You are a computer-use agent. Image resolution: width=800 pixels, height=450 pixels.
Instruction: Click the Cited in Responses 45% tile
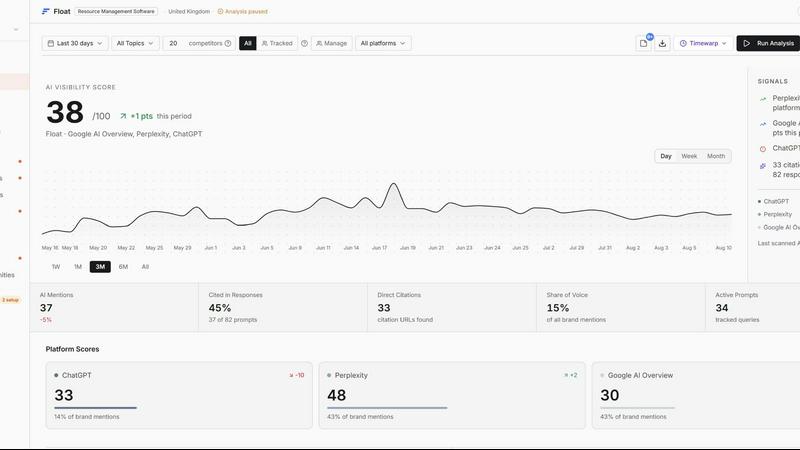click(x=283, y=308)
